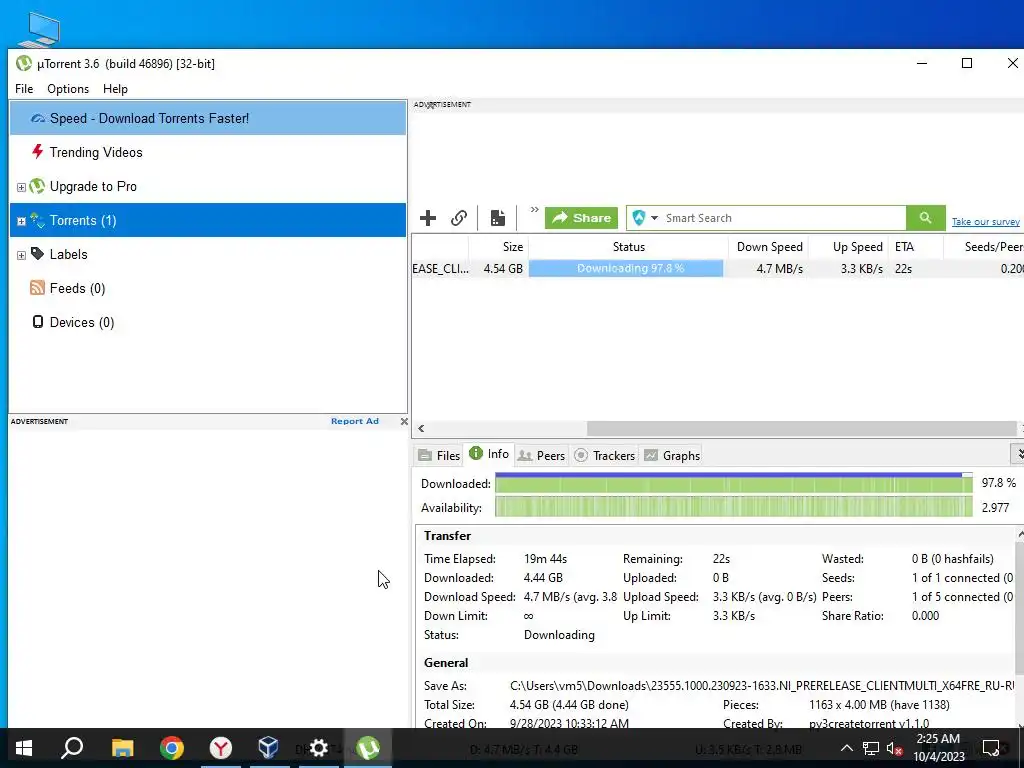Collapse the detail pane with the chevron button

point(1017,453)
